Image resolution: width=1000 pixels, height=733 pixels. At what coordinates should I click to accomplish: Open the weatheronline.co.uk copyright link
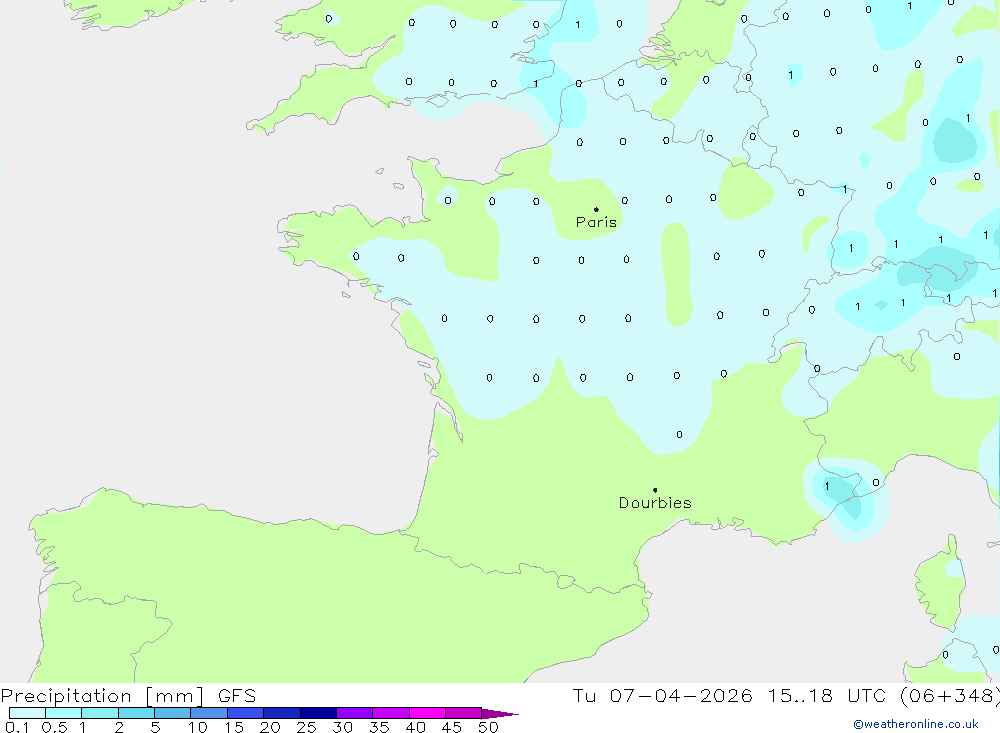(916, 724)
